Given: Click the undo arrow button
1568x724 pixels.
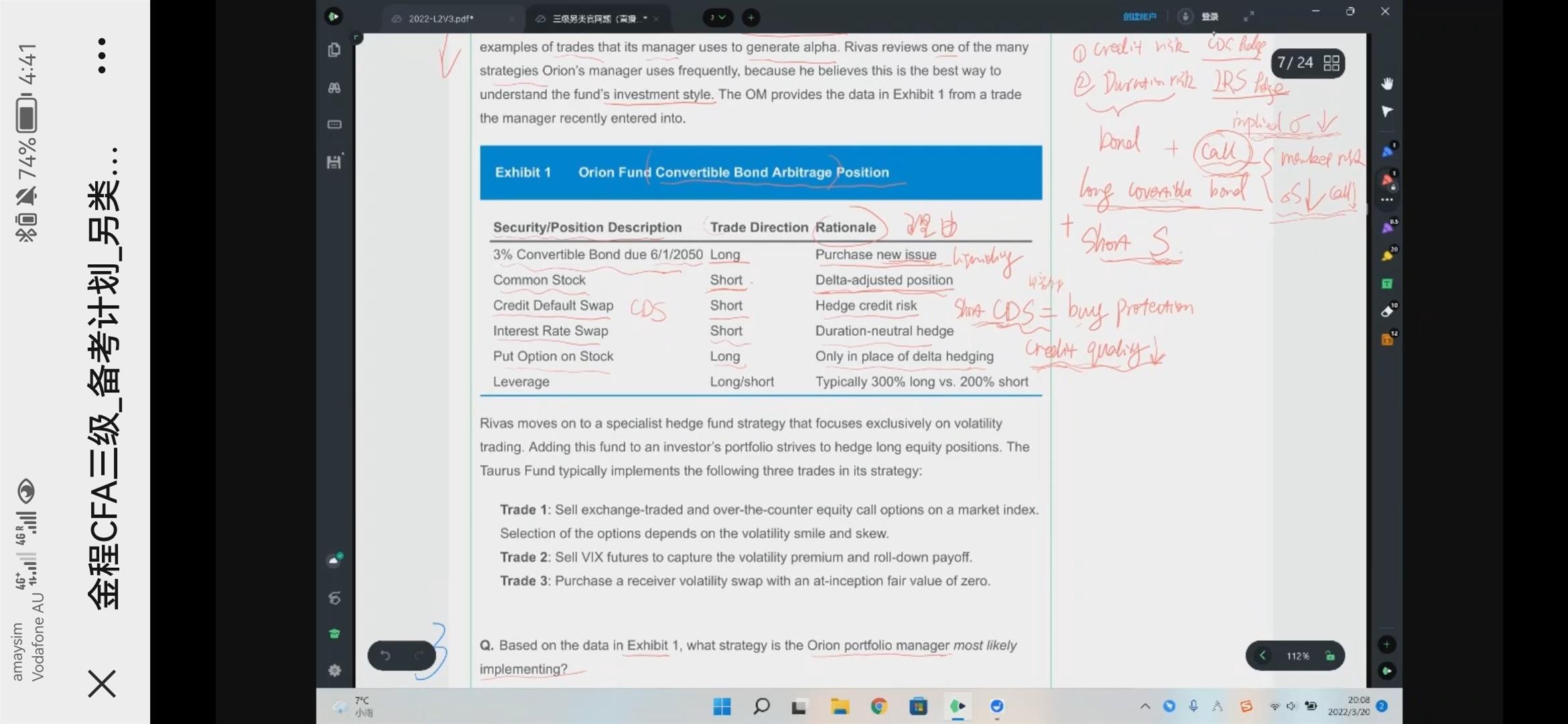Looking at the screenshot, I should click(385, 656).
